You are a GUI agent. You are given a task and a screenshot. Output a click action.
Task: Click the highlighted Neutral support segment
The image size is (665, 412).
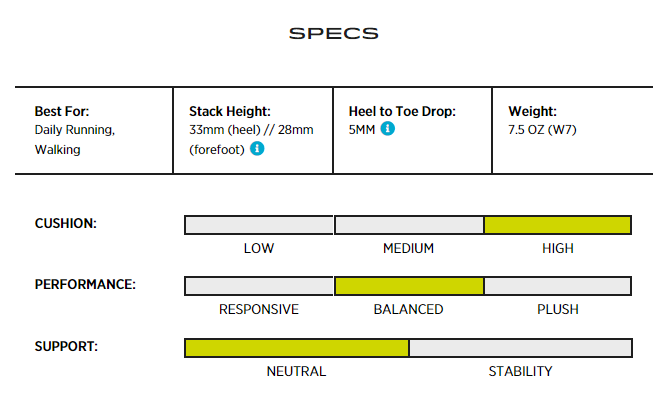coord(296,348)
